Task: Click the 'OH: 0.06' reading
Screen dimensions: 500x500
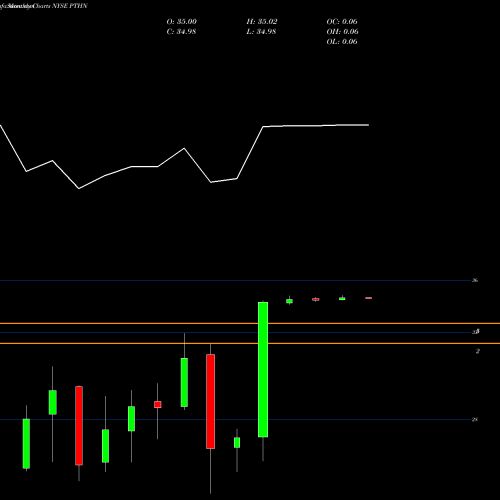Action: pos(343,32)
